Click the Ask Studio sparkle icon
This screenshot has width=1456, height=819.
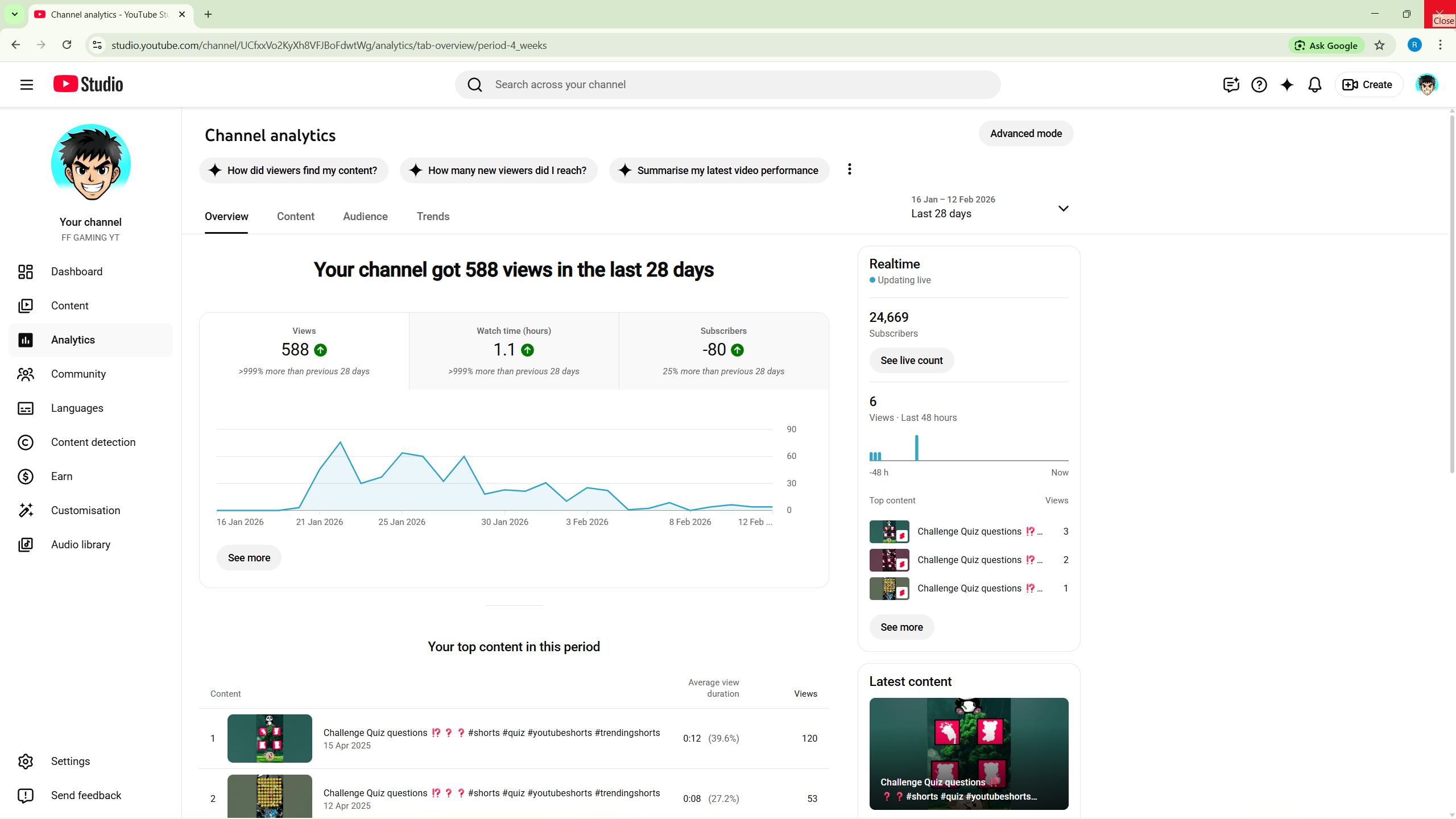click(1287, 85)
